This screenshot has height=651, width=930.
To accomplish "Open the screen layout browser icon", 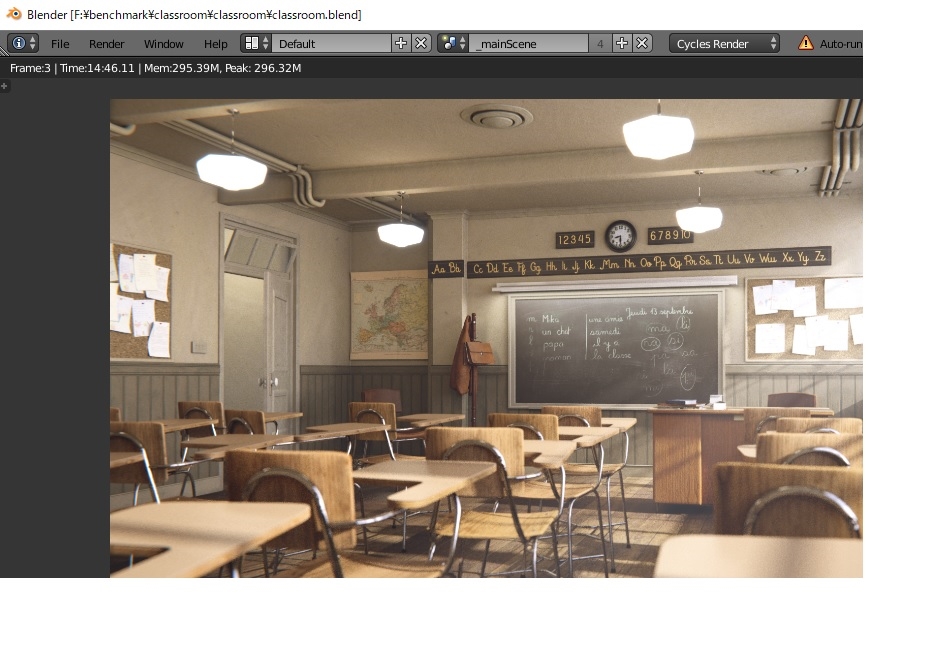I will click(x=256, y=43).
